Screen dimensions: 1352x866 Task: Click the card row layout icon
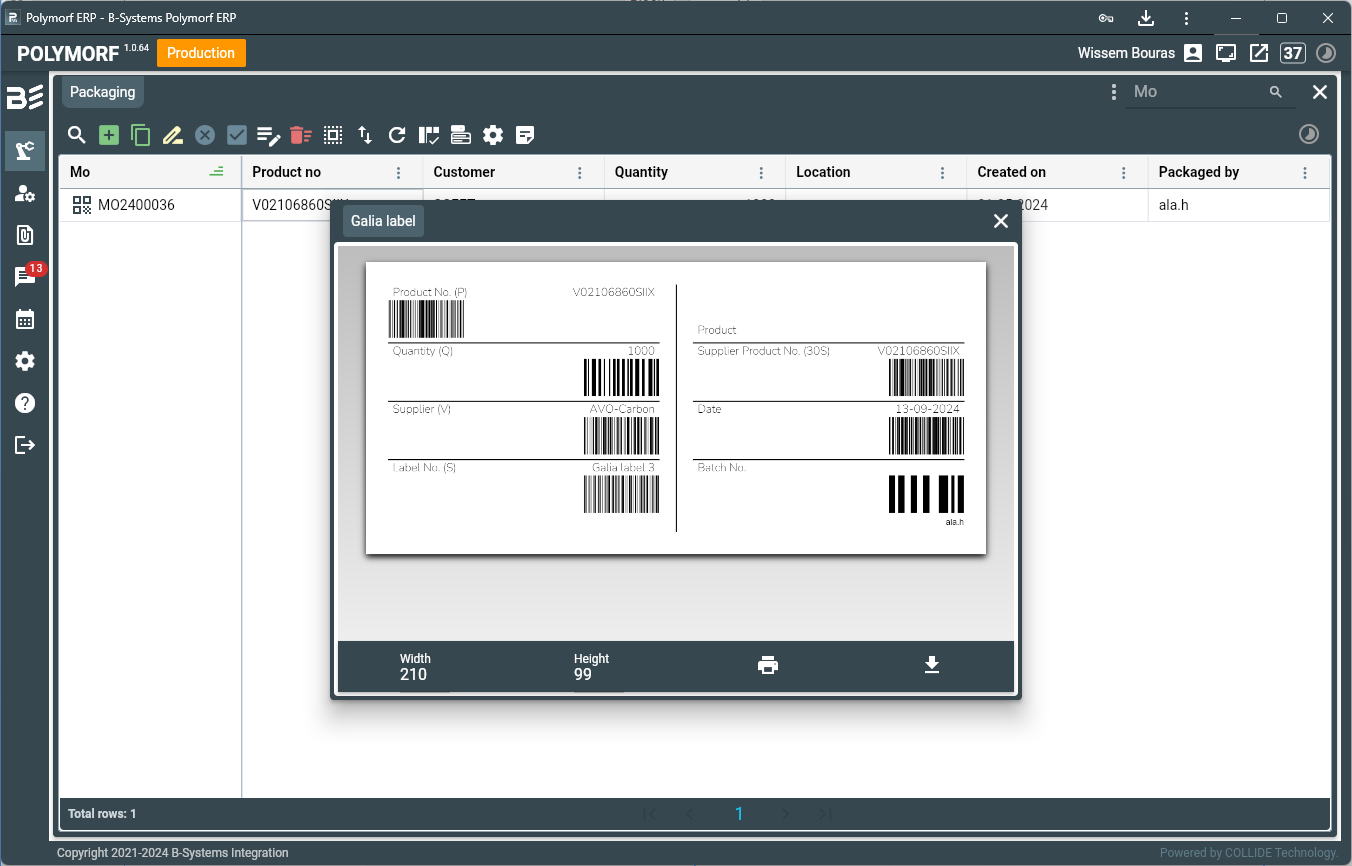coord(461,135)
